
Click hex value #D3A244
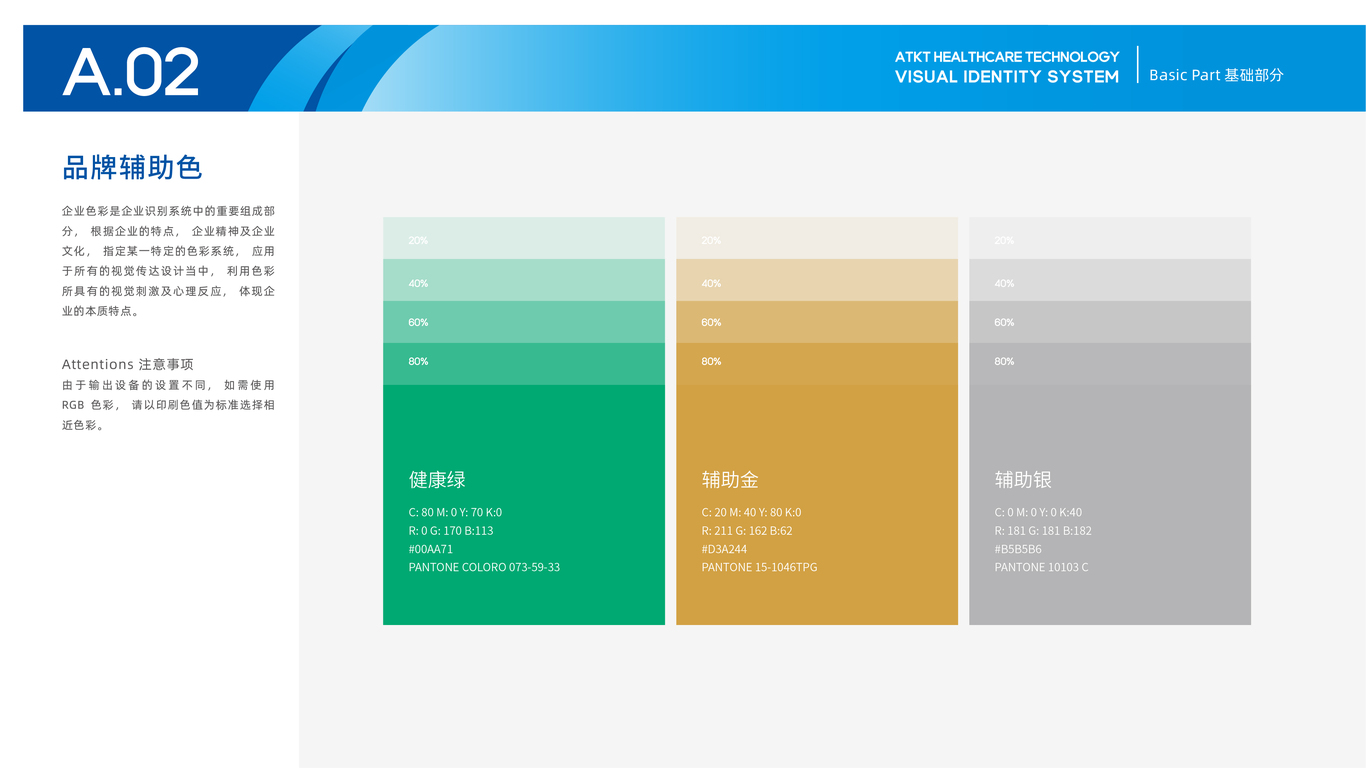(x=724, y=549)
